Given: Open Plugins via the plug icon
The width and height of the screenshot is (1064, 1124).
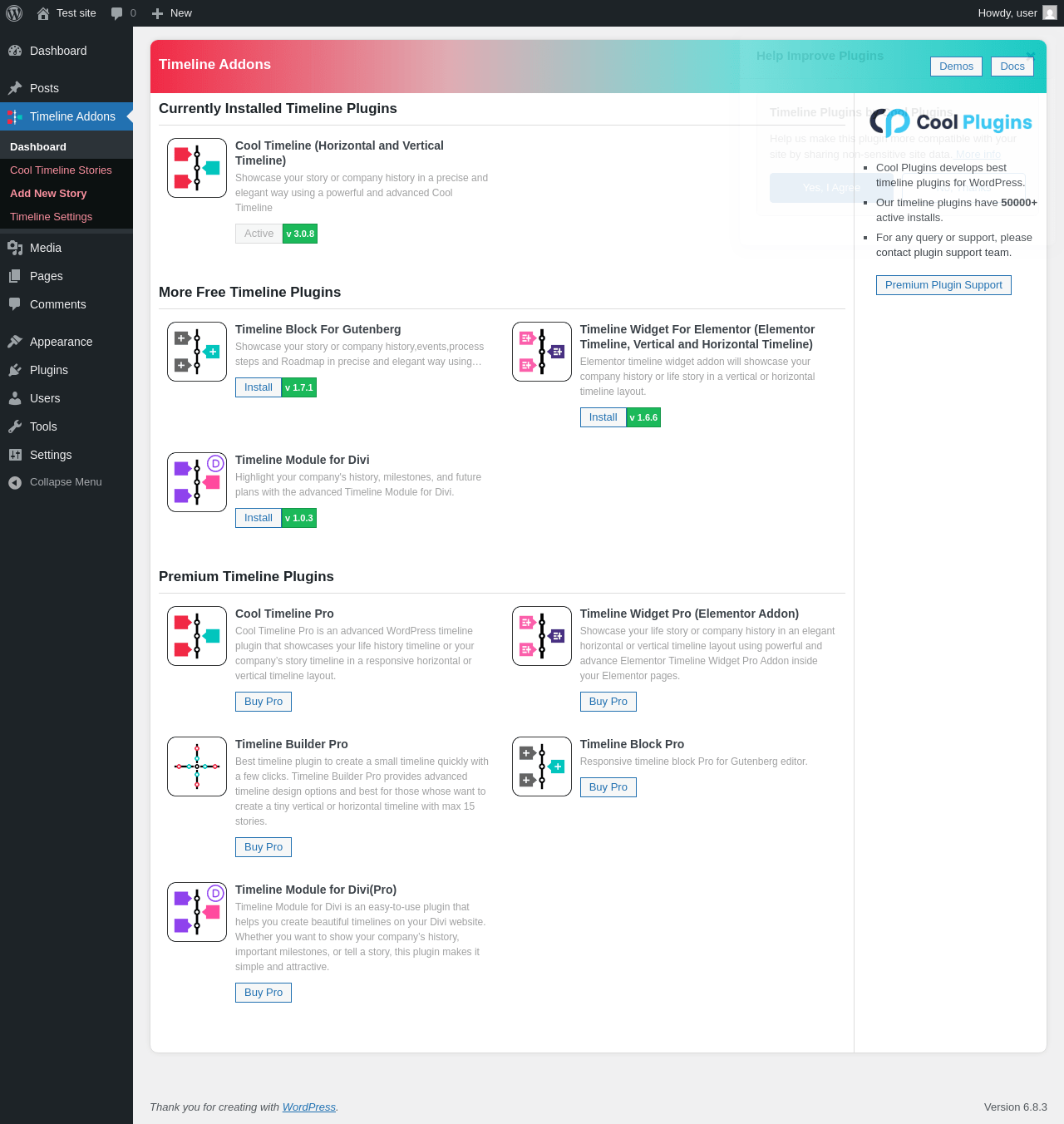Looking at the screenshot, I should (x=15, y=370).
